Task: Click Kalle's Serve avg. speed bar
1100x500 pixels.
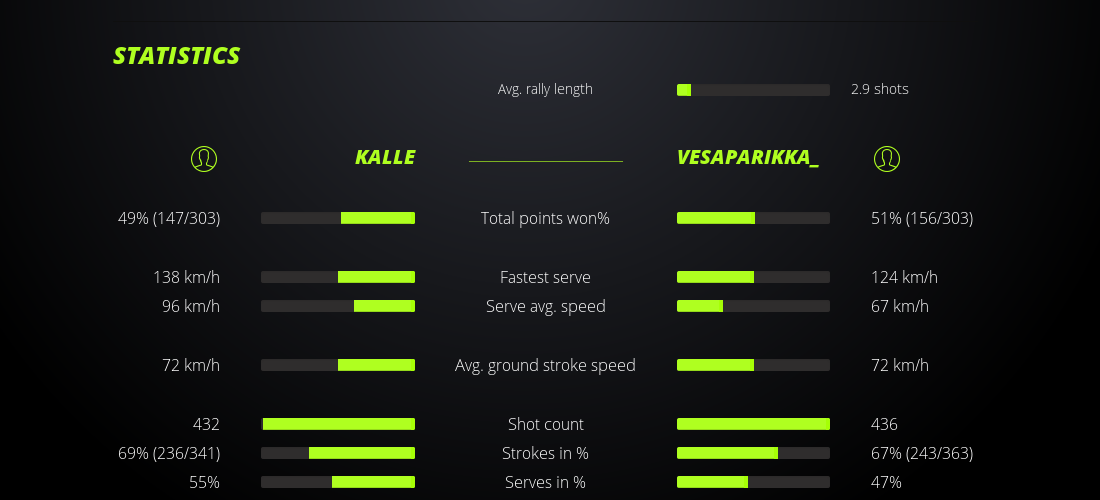Action: coord(338,306)
